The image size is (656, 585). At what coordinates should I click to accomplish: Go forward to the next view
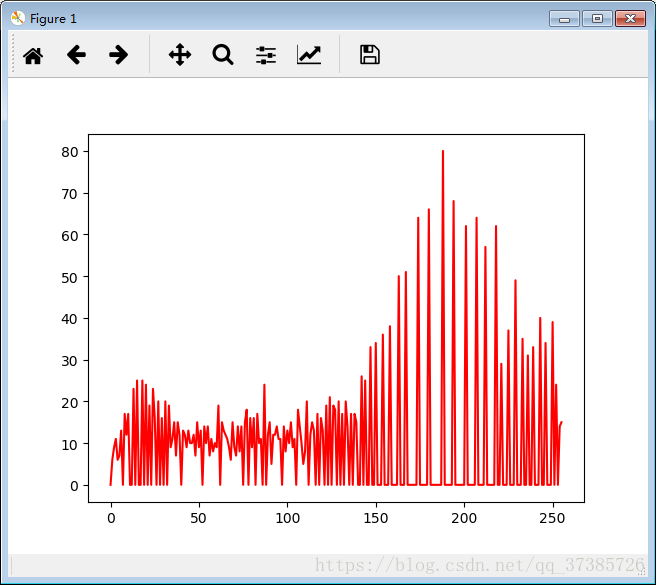pos(118,55)
